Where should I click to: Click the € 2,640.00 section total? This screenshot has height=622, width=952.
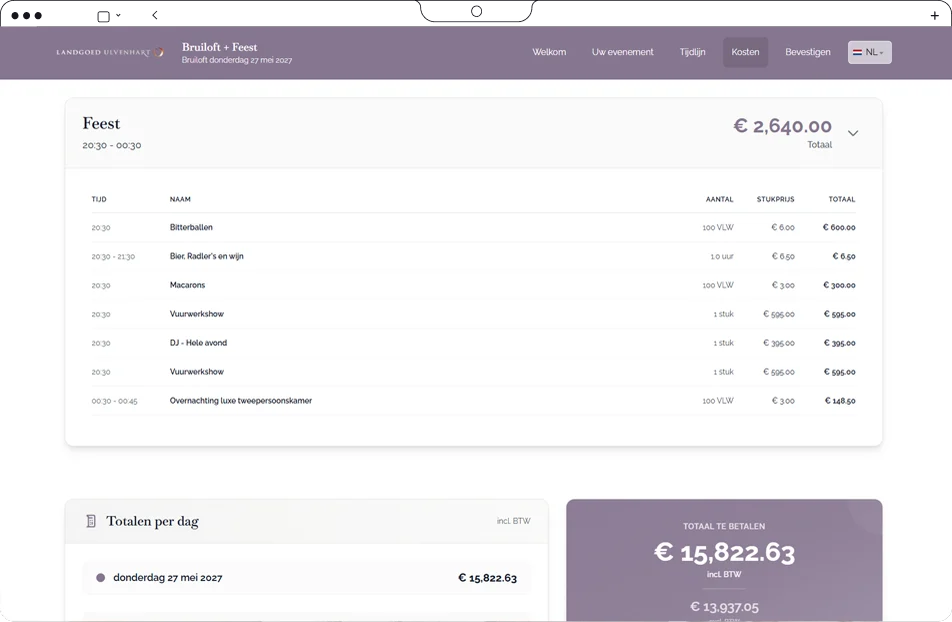[x=783, y=126]
